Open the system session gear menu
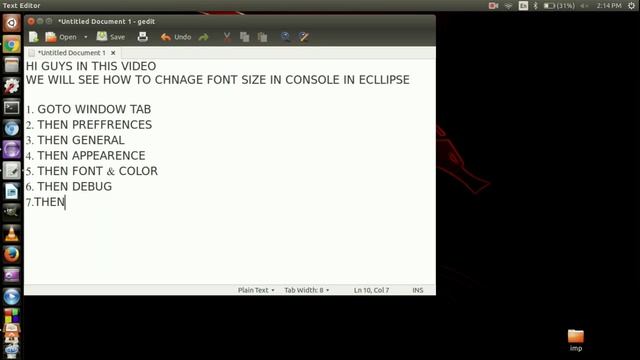The image size is (640, 360). pos(631,6)
